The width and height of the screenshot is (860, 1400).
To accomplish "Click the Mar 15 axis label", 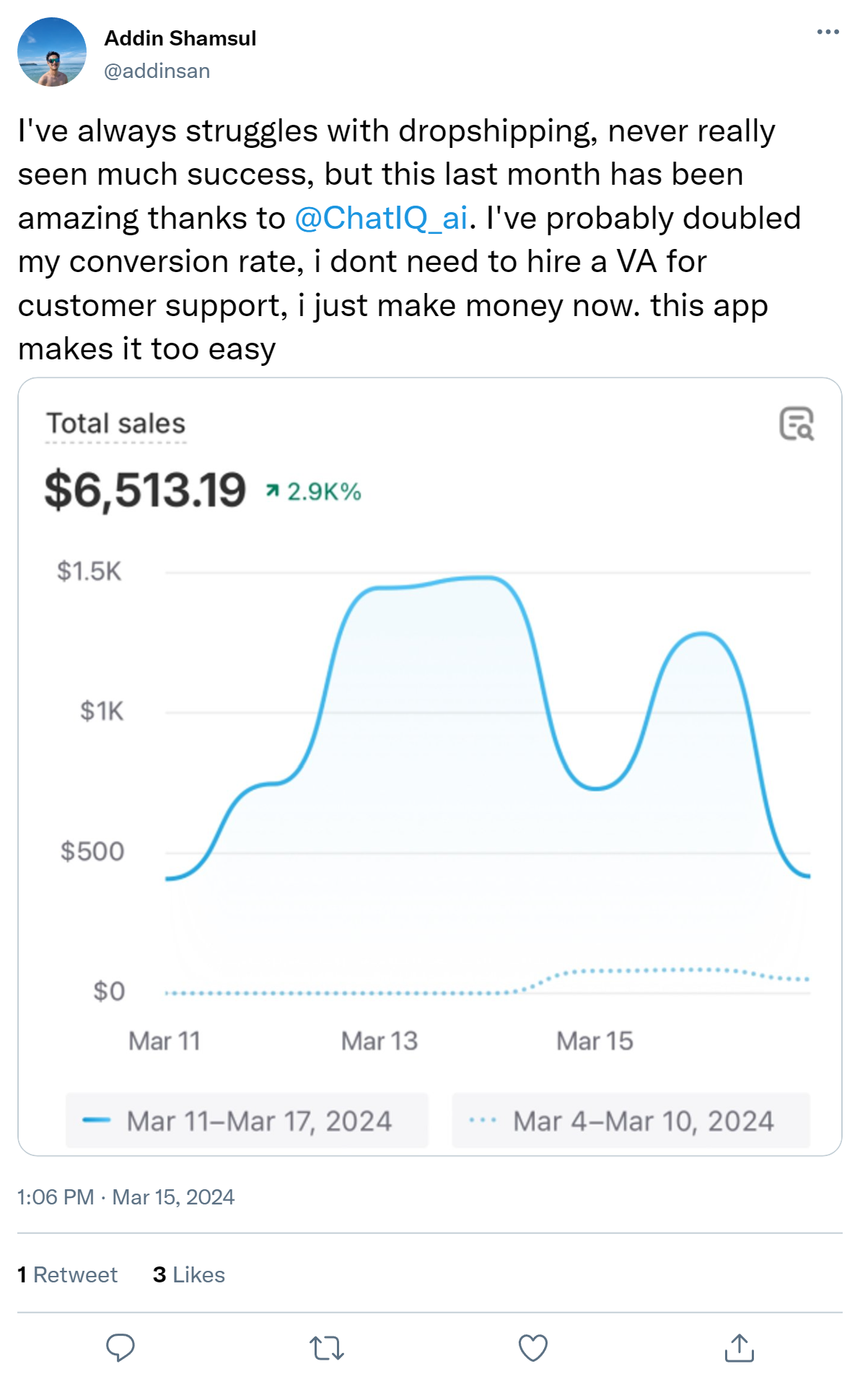I will click(594, 1041).
